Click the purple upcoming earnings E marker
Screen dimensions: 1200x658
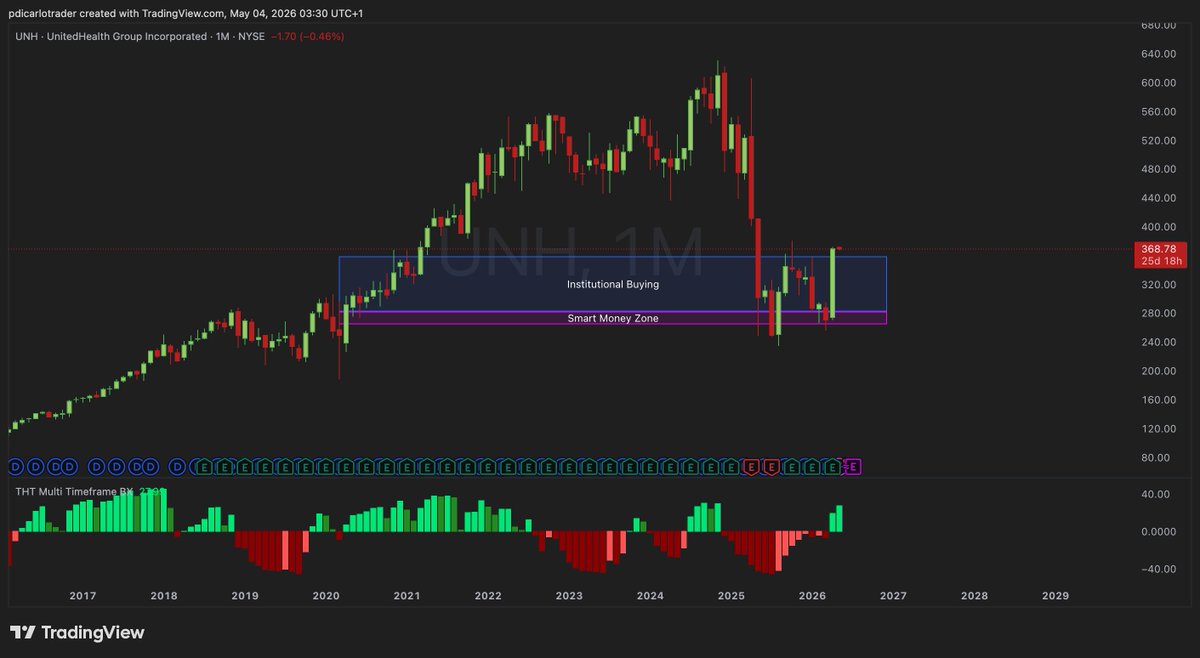click(x=854, y=467)
